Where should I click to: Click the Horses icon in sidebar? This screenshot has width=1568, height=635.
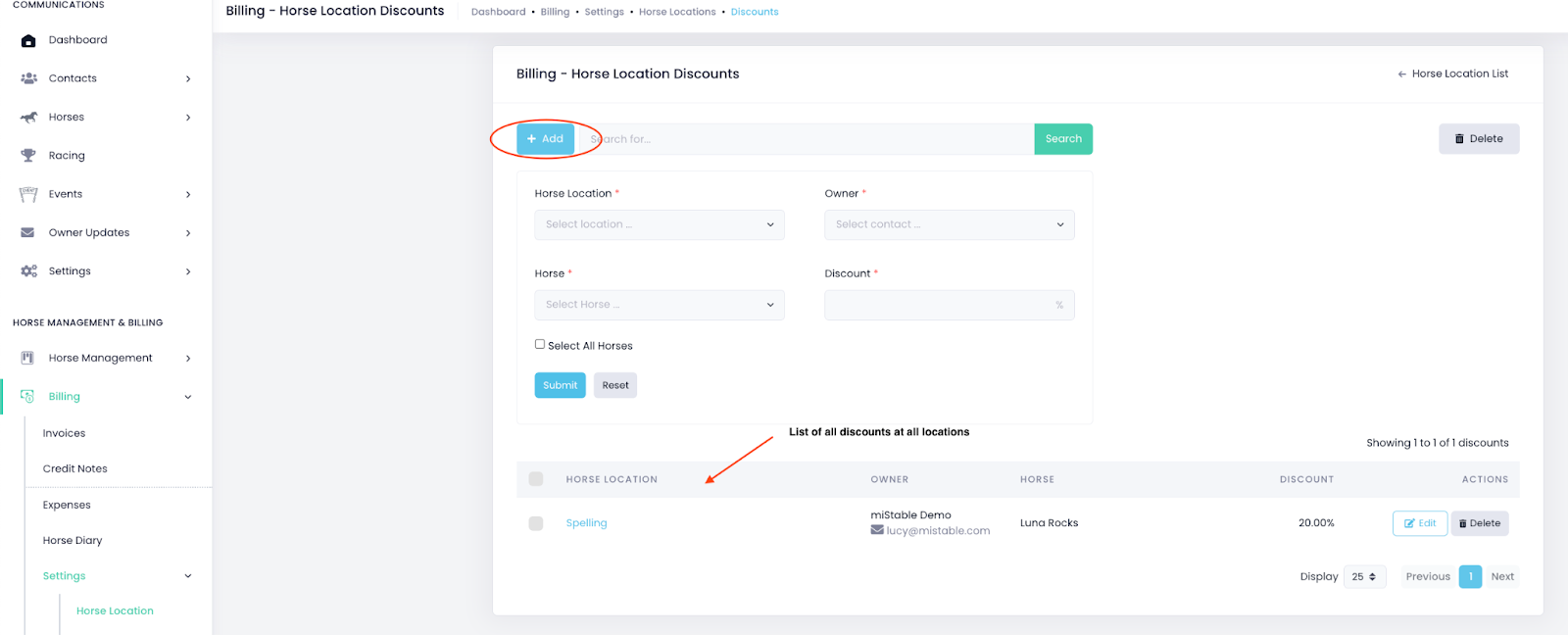(28, 117)
